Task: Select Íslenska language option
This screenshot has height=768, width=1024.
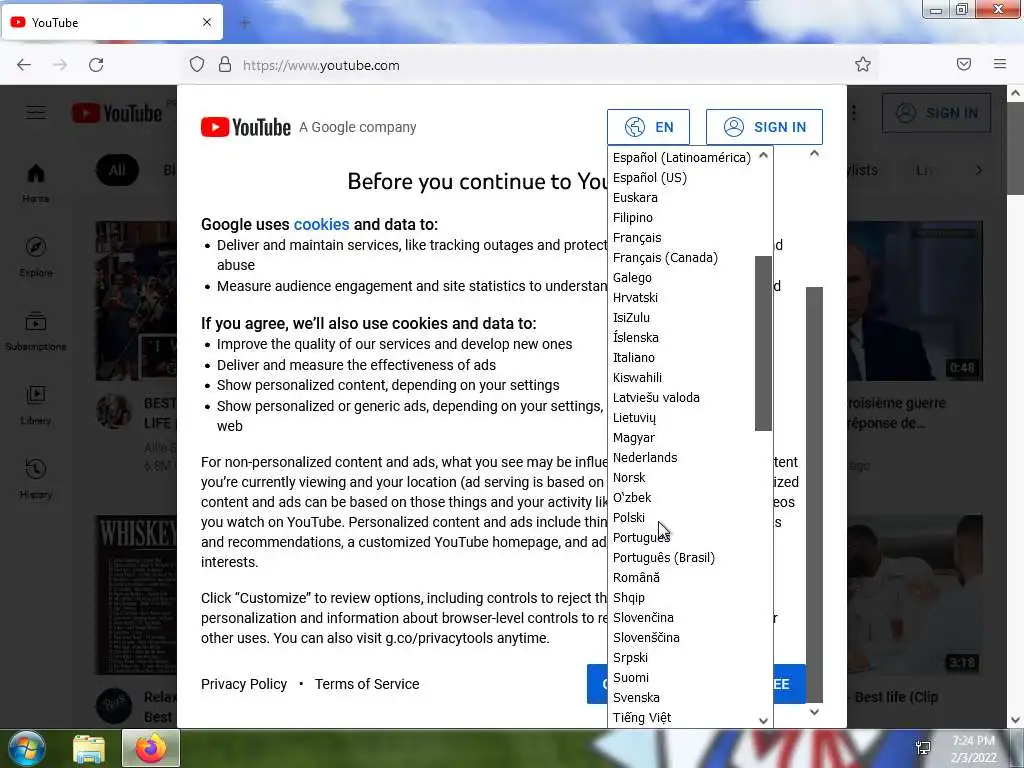Action: click(x=681, y=338)
